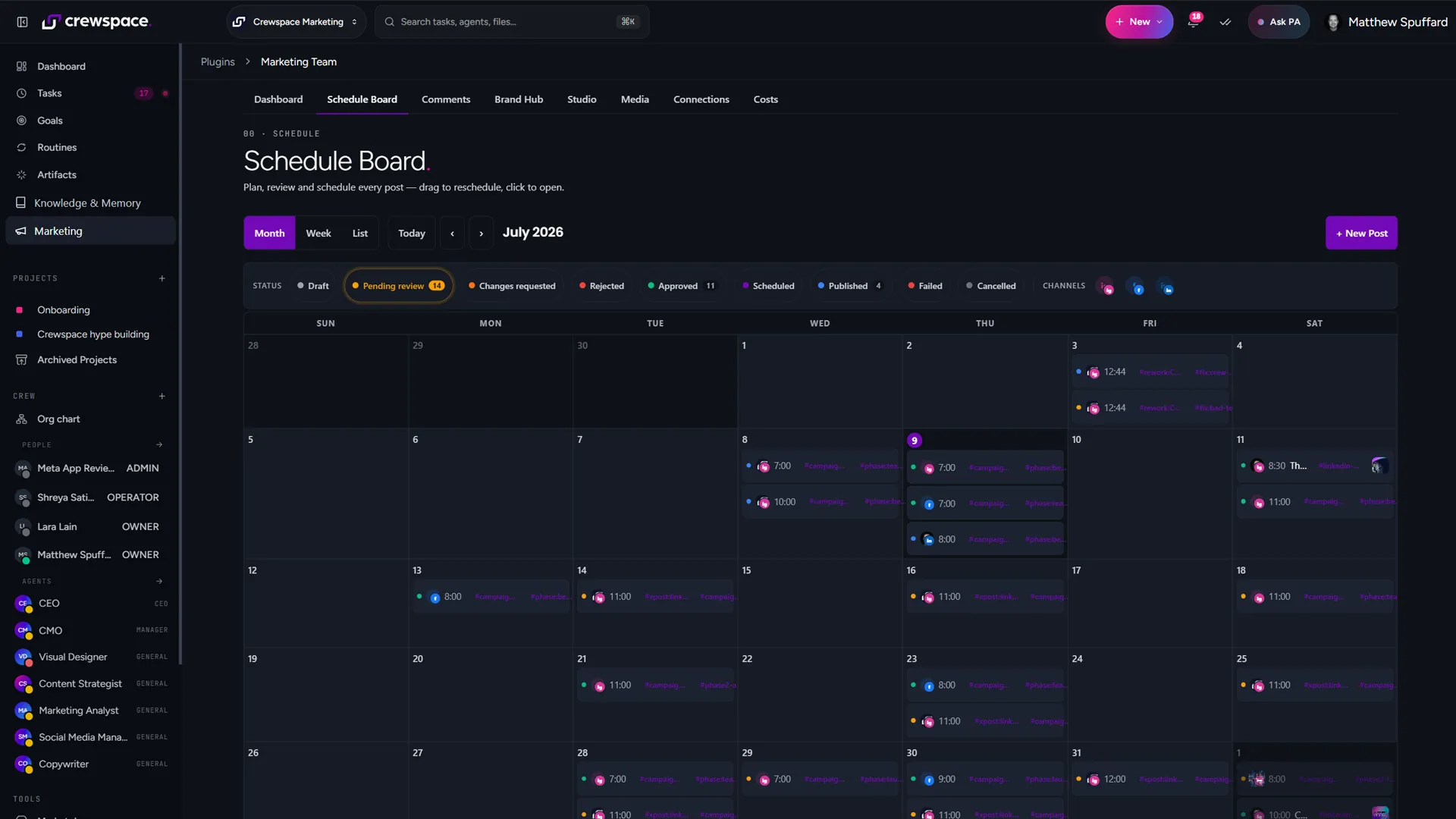Collapse the sidebar with the panel icon

[22, 22]
